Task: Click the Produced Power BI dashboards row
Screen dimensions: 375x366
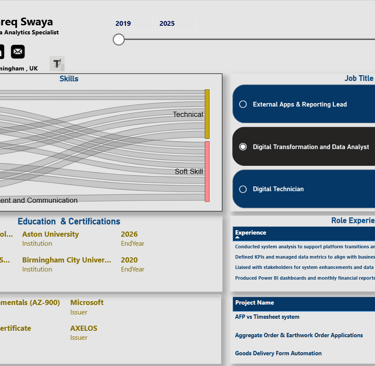Action: tap(305, 278)
